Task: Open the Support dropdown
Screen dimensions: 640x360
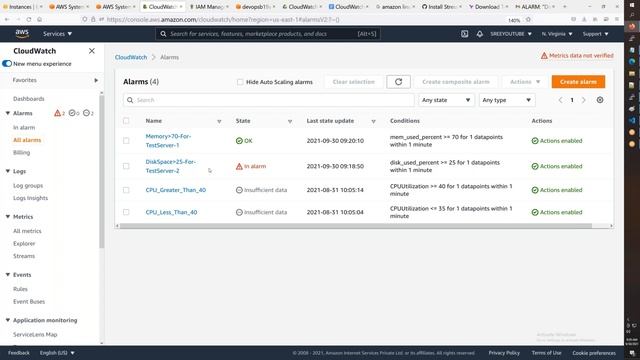Action: click(596, 34)
